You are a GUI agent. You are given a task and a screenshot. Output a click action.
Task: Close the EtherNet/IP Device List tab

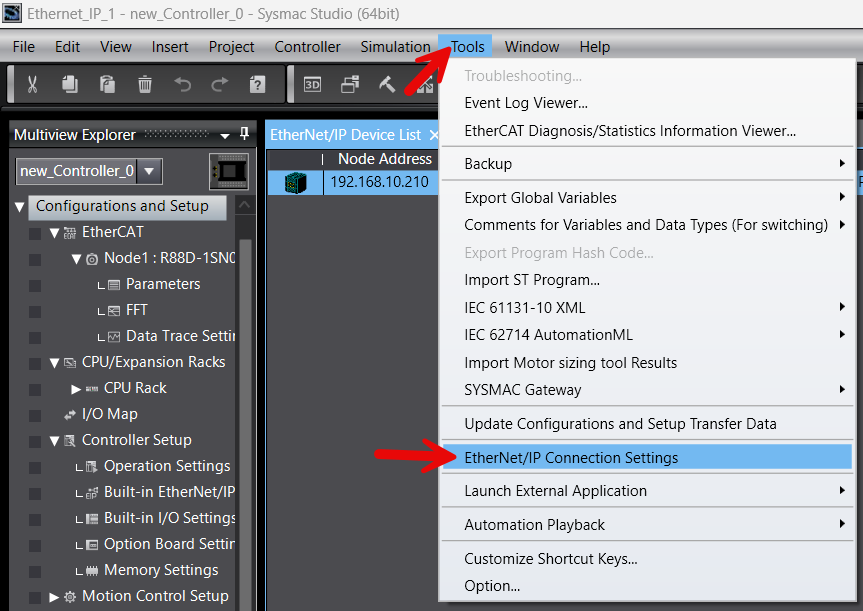point(434,135)
